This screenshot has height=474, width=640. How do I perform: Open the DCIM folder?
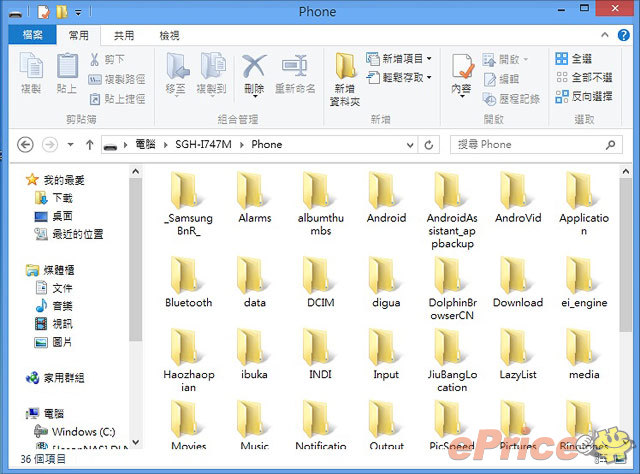320,280
